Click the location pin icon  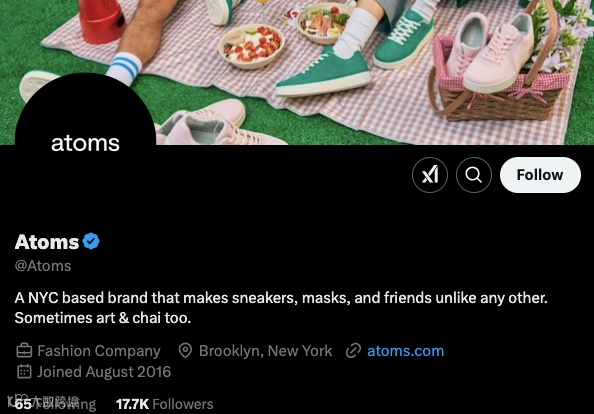[185, 351]
